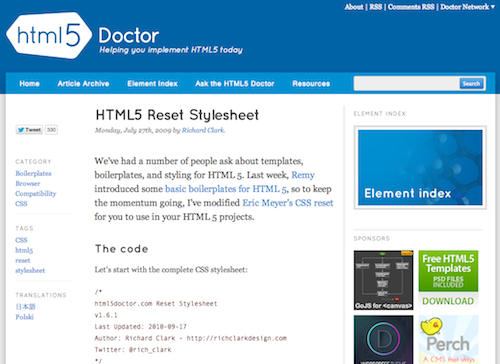
Task: Click the Search button
Action: (471, 83)
